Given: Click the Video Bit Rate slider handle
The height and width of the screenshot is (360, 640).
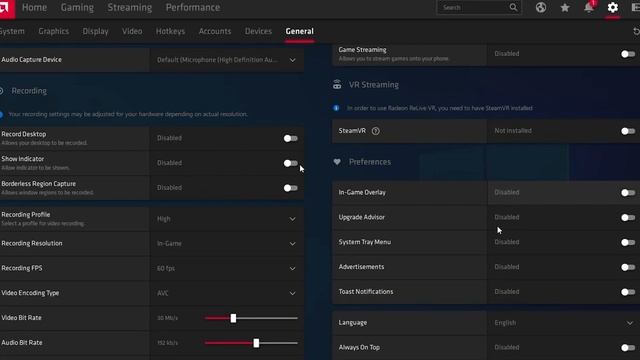Looking at the screenshot, I should 233,318.
